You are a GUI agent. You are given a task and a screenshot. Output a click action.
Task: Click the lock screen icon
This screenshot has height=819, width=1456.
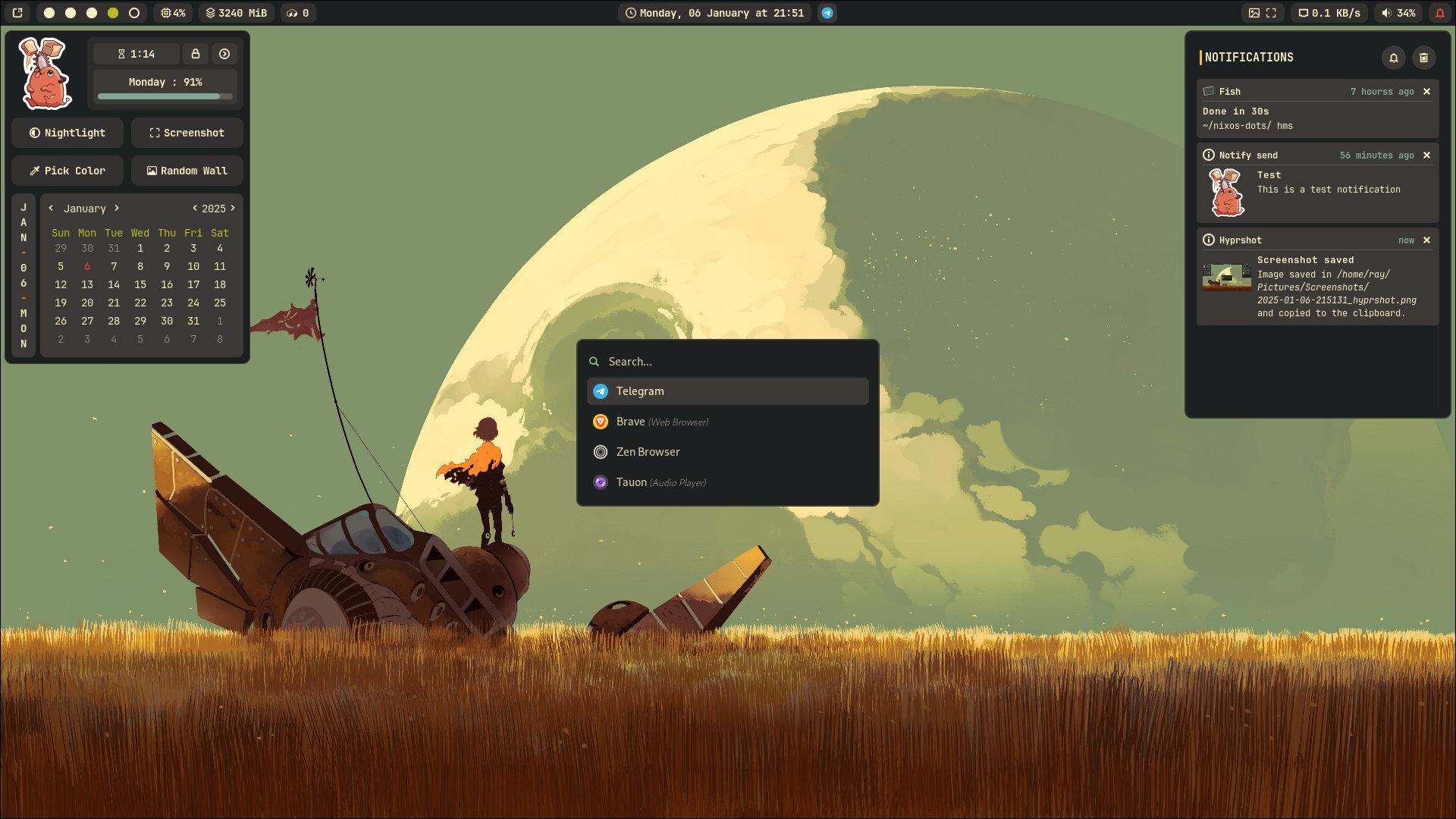click(196, 54)
